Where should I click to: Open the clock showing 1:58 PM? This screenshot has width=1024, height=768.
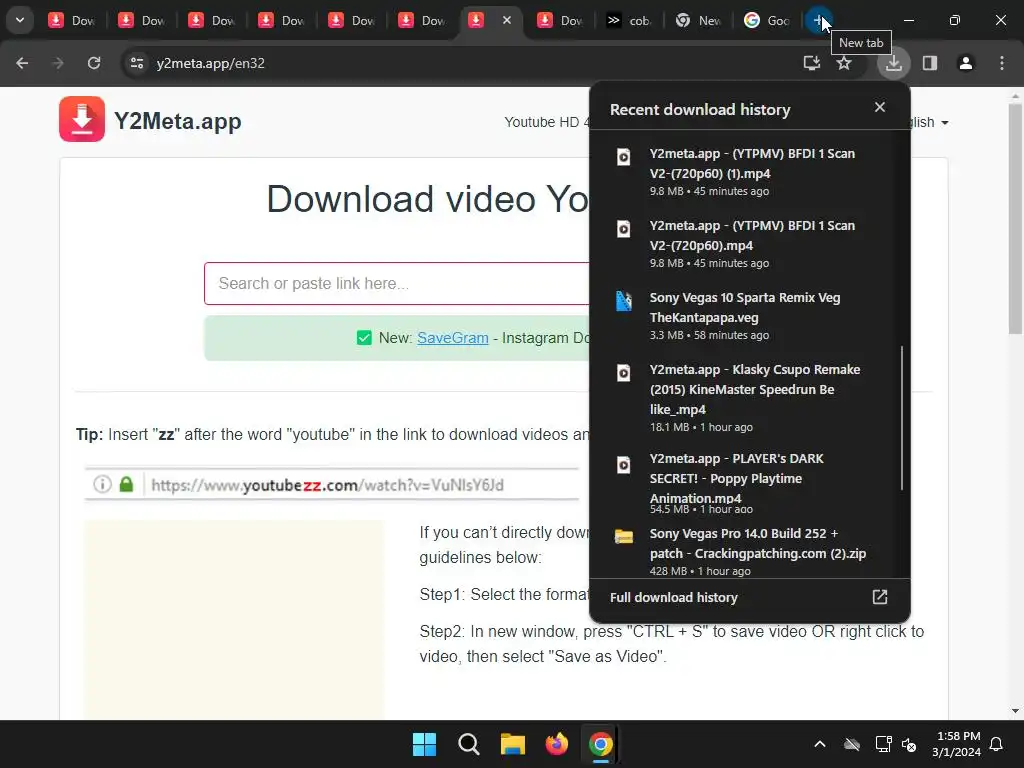tap(957, 744)
